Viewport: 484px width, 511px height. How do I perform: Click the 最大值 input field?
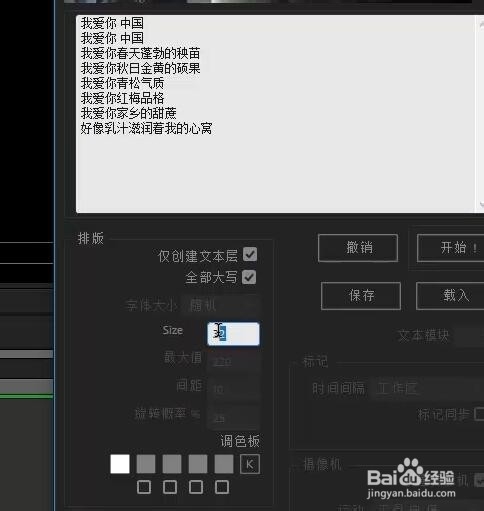coord(233,361)
